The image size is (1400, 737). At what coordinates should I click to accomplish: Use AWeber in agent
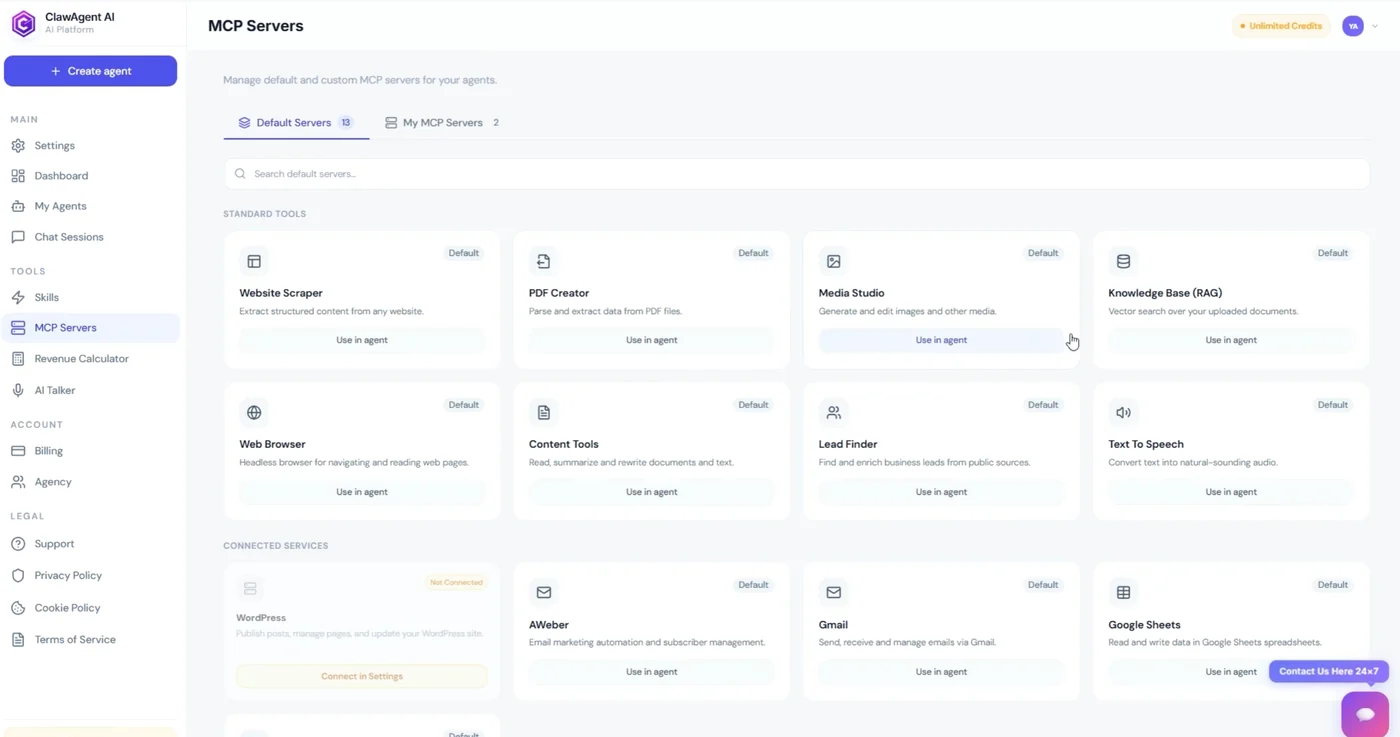pyautogui.click(x=651, y=672)
